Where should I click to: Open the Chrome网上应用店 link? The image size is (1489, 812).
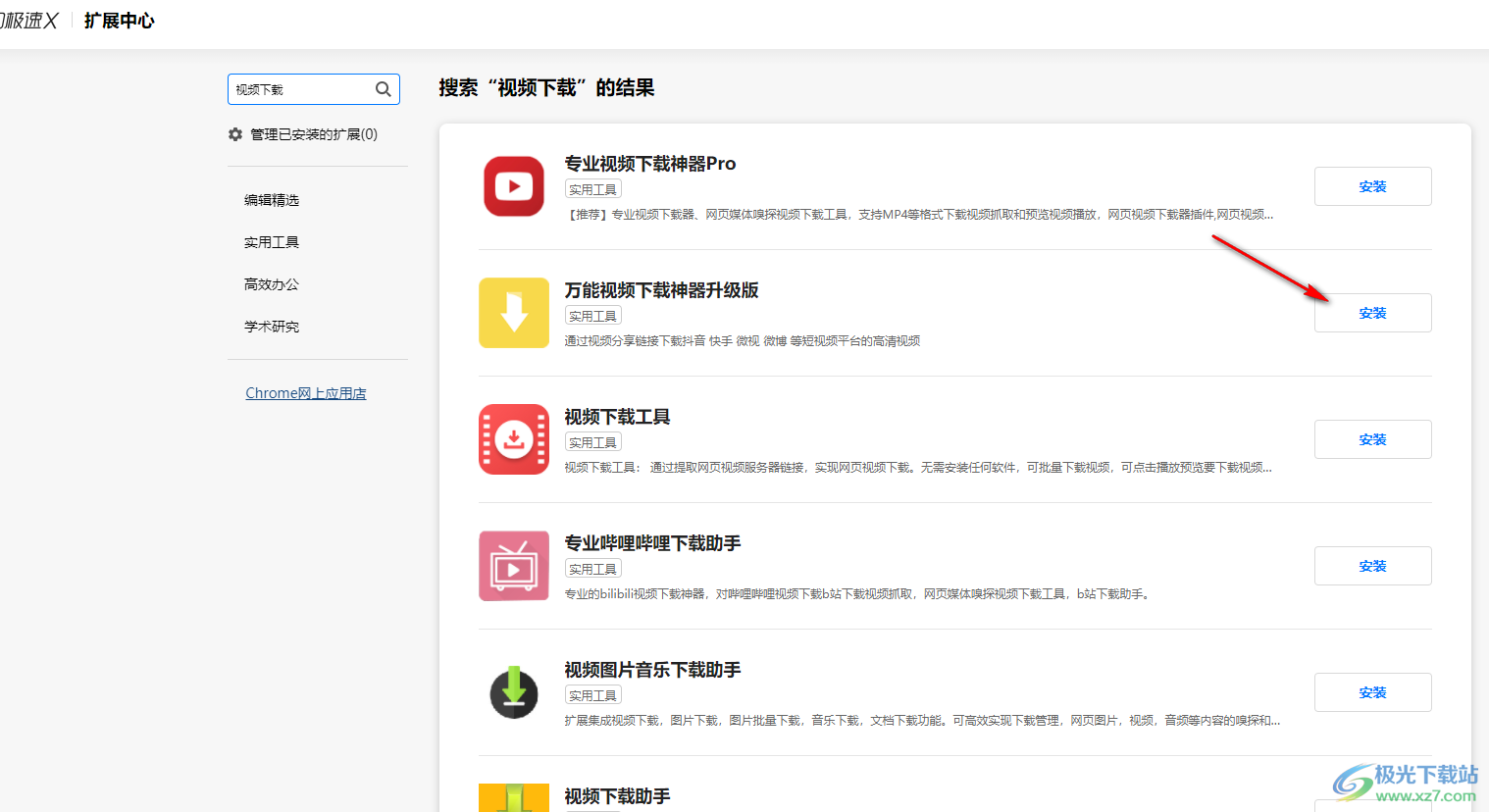306,393
